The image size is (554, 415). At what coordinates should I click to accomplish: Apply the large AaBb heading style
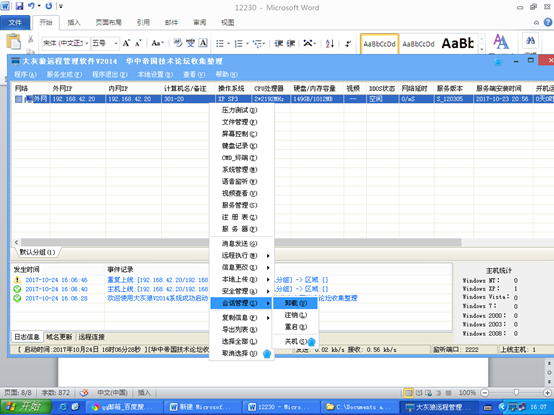click(458, 44)
